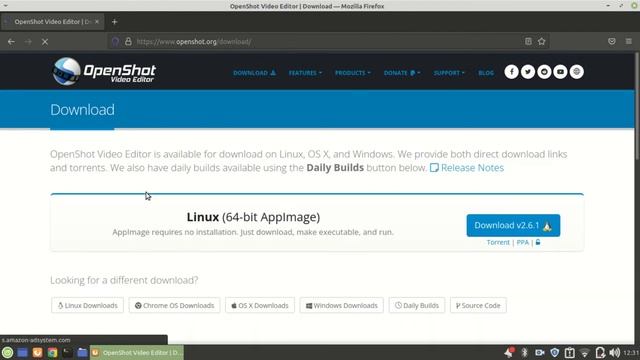This screenshot has width=640, height=360.
Task: Show Linux Downloads options
Action: tap(87, 305)
